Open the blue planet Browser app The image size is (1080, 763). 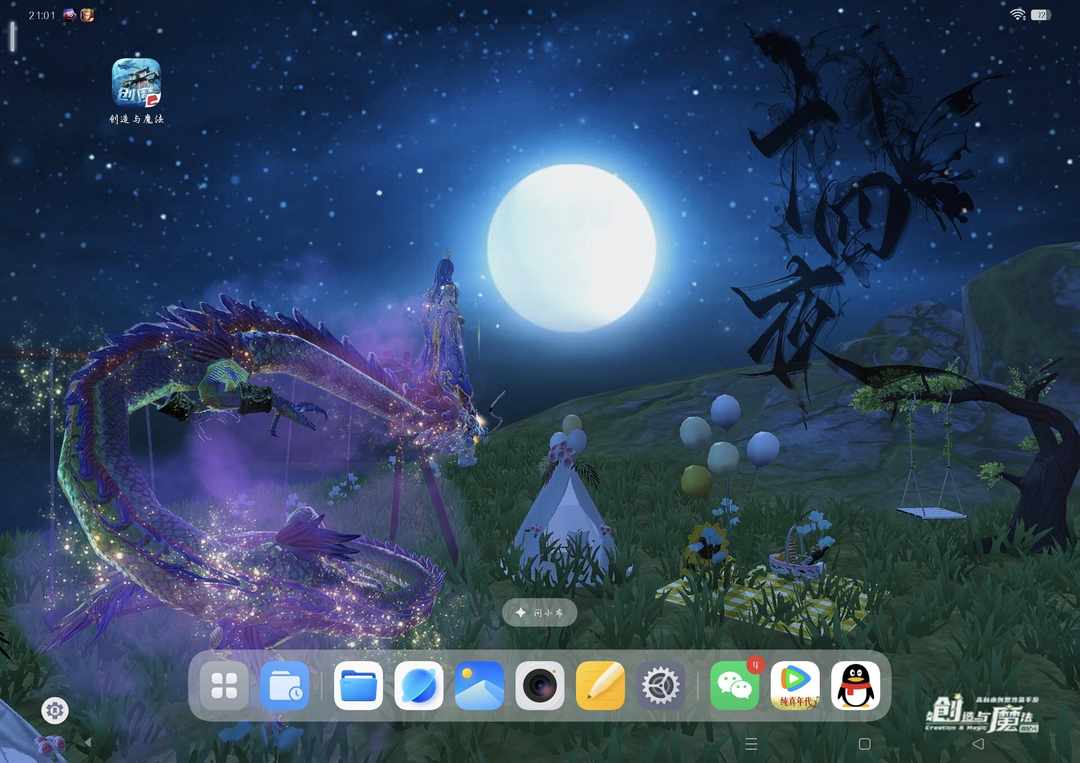click(x=419, y=686)
